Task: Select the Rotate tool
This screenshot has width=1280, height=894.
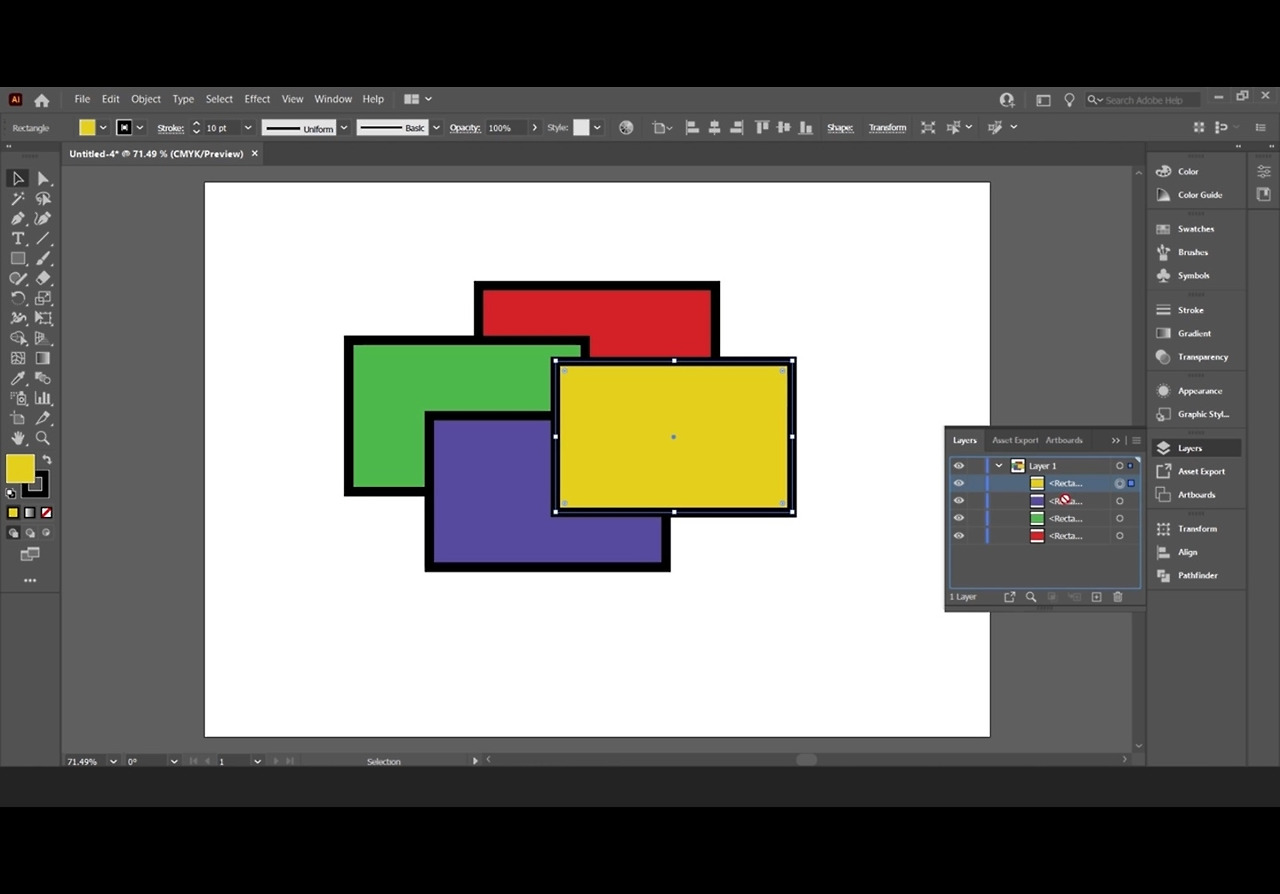Action: tap(18, 298)
